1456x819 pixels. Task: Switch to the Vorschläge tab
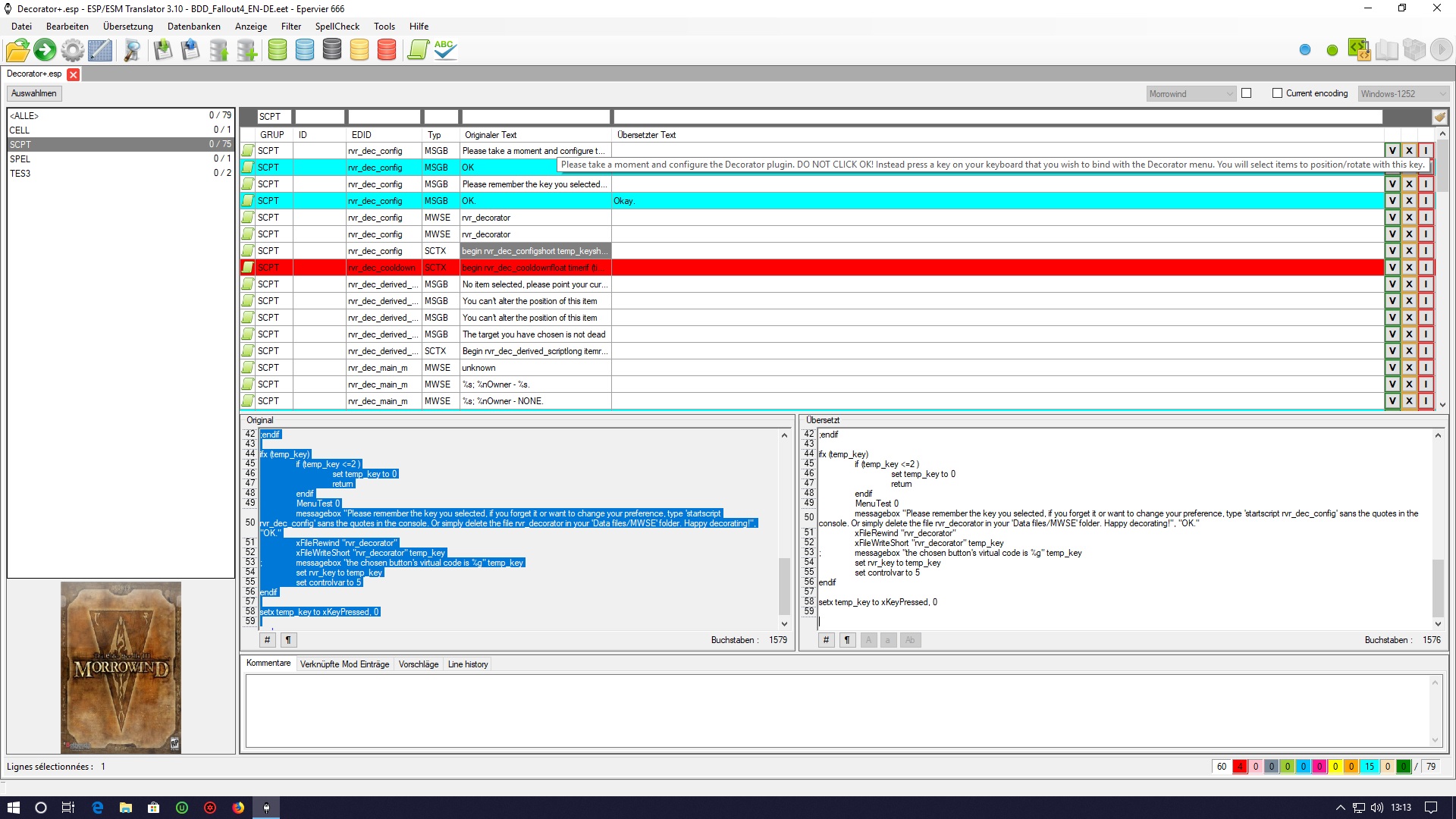(418, 664)
